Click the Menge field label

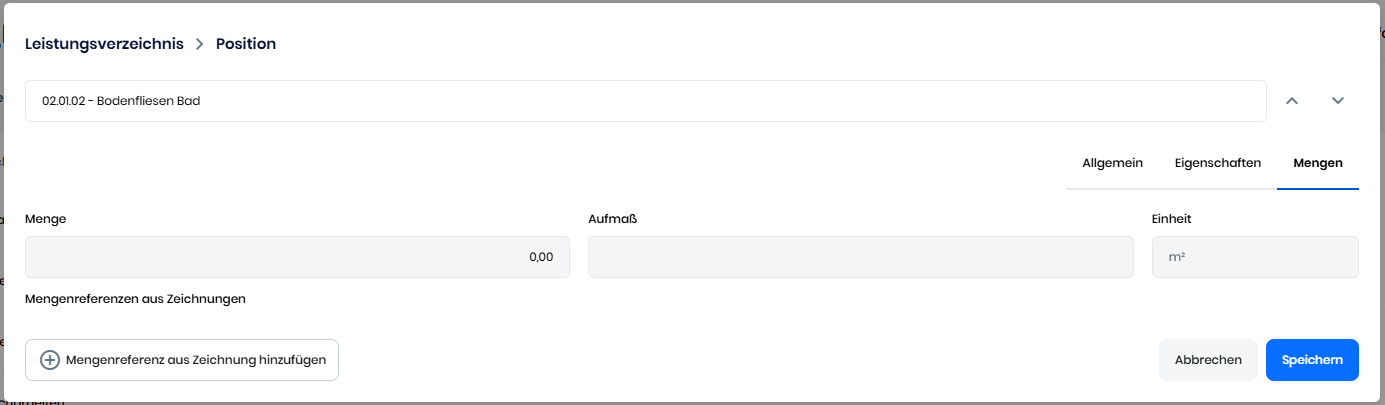45,219
